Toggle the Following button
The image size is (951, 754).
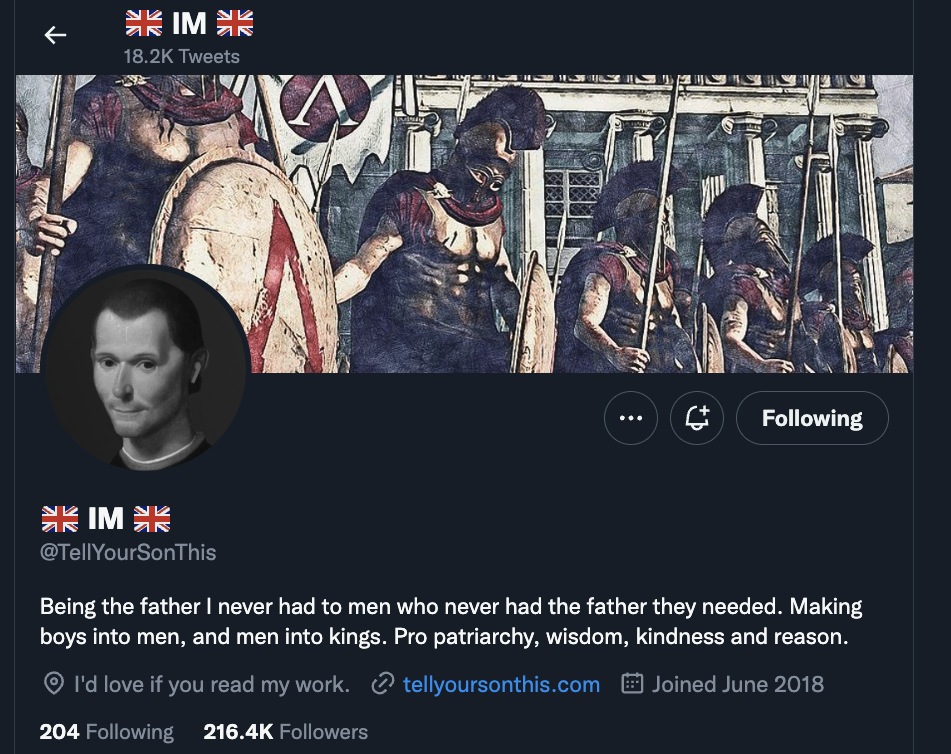tap(812, 418)
